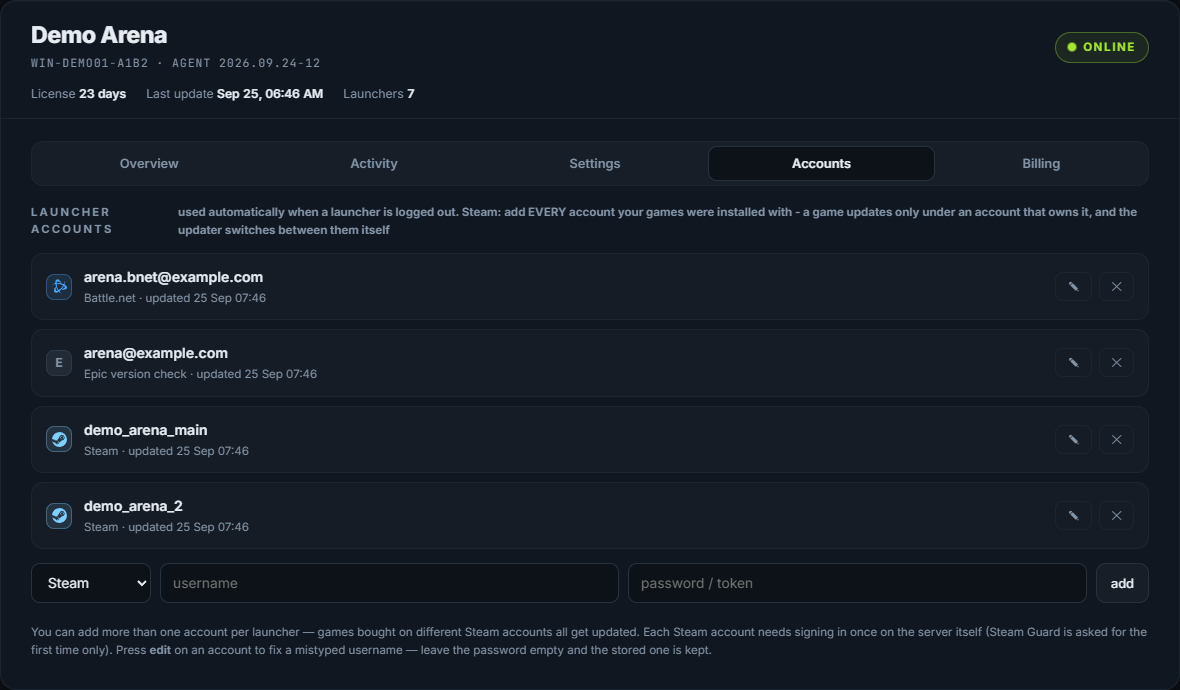Viewport: 1180px width, 690px height.
Task: Click the add account button
Action: tap(1122, 583)
